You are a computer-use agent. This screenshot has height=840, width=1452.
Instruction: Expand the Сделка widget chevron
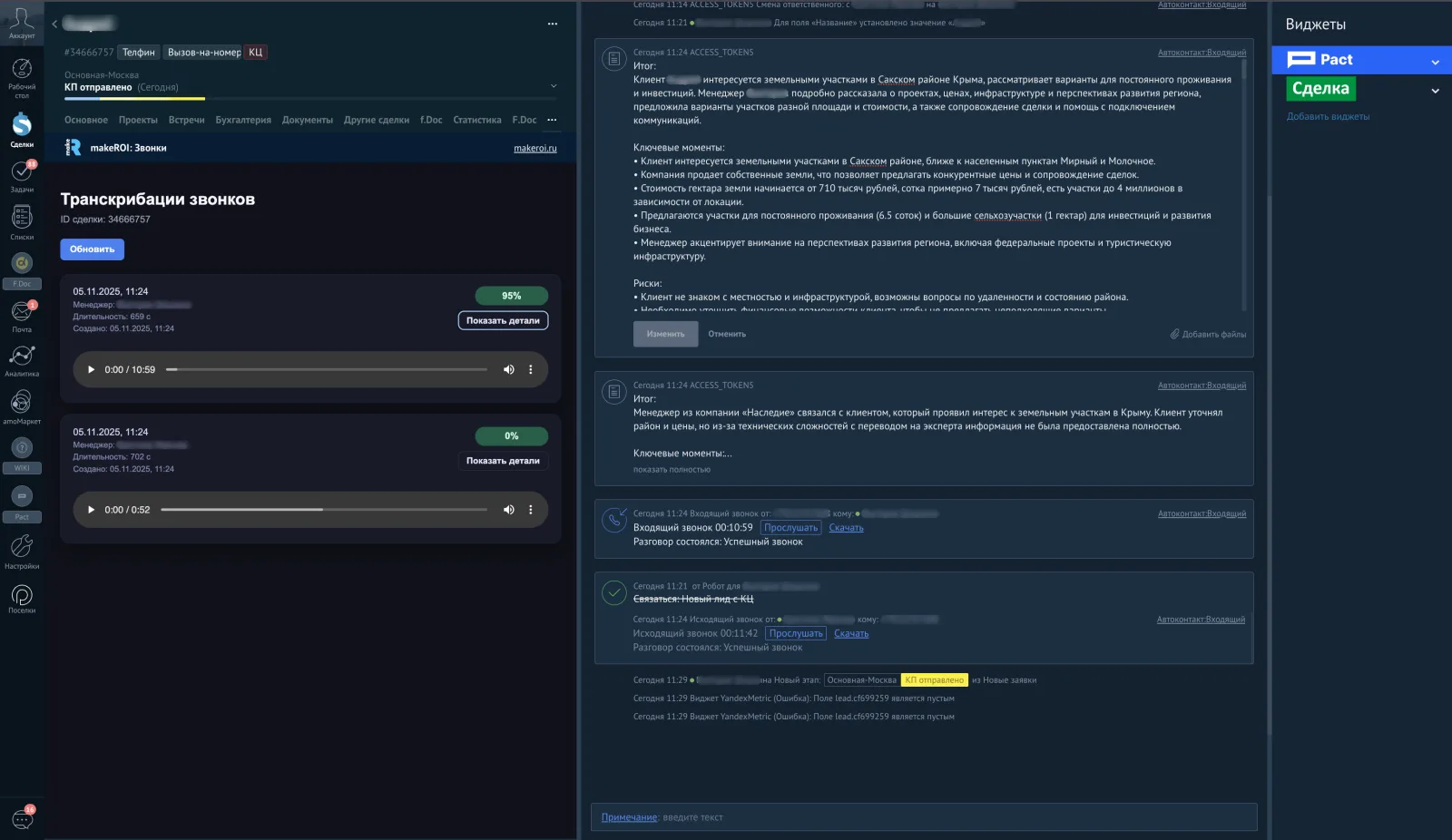pyautogui.click(x=1436, y=91)
